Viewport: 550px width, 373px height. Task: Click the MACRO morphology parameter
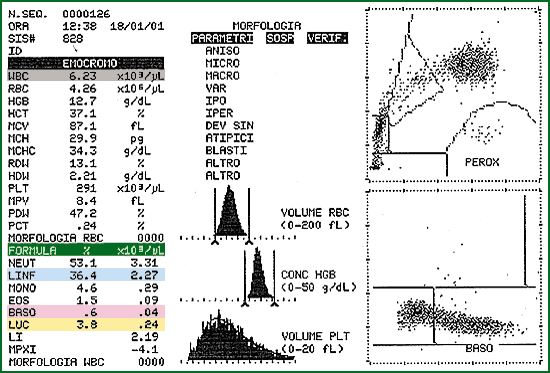(223, 76)
